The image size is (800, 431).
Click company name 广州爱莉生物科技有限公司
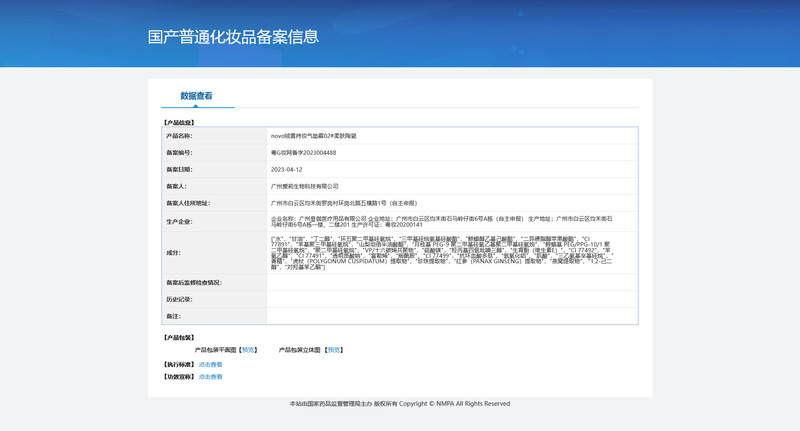coord(305,186)
